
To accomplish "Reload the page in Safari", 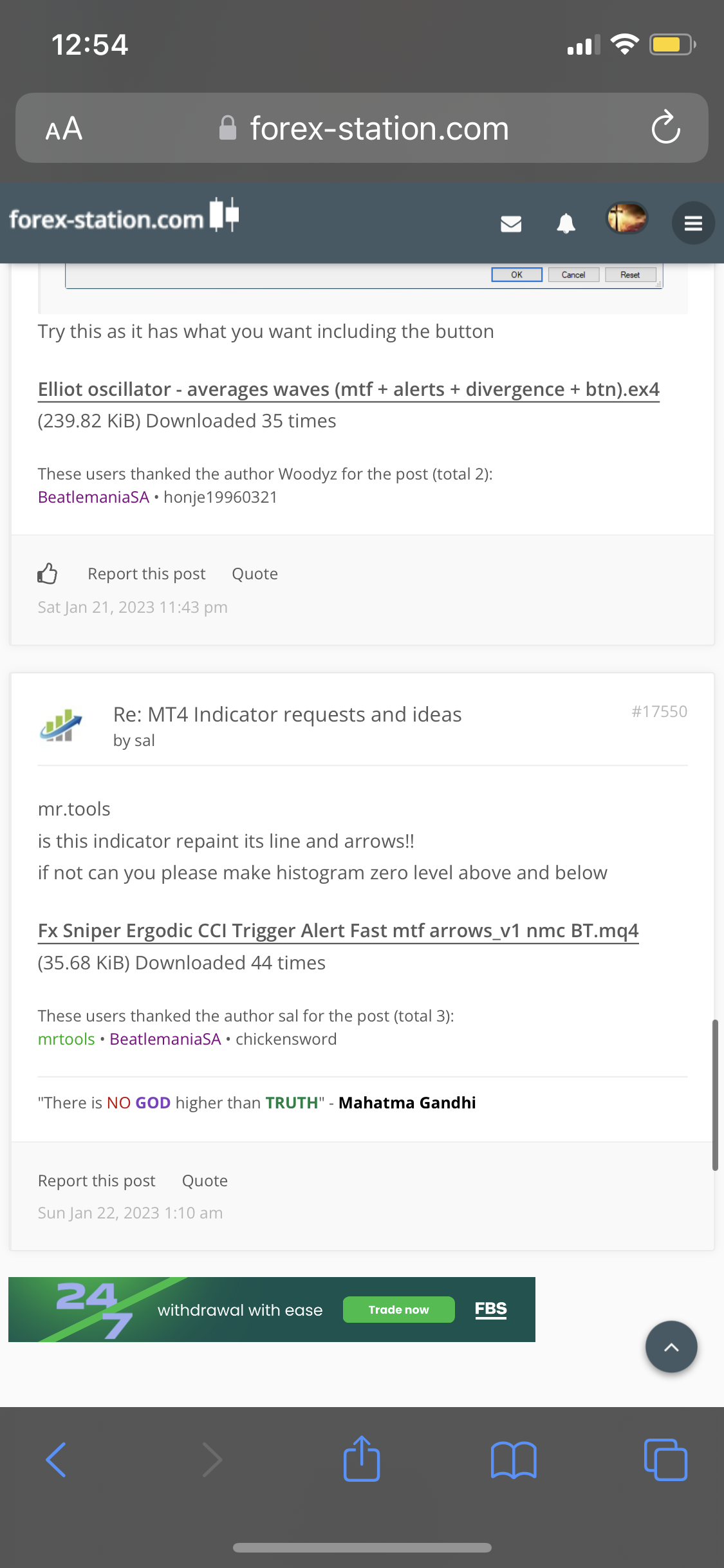I will [x=665, y=127].
